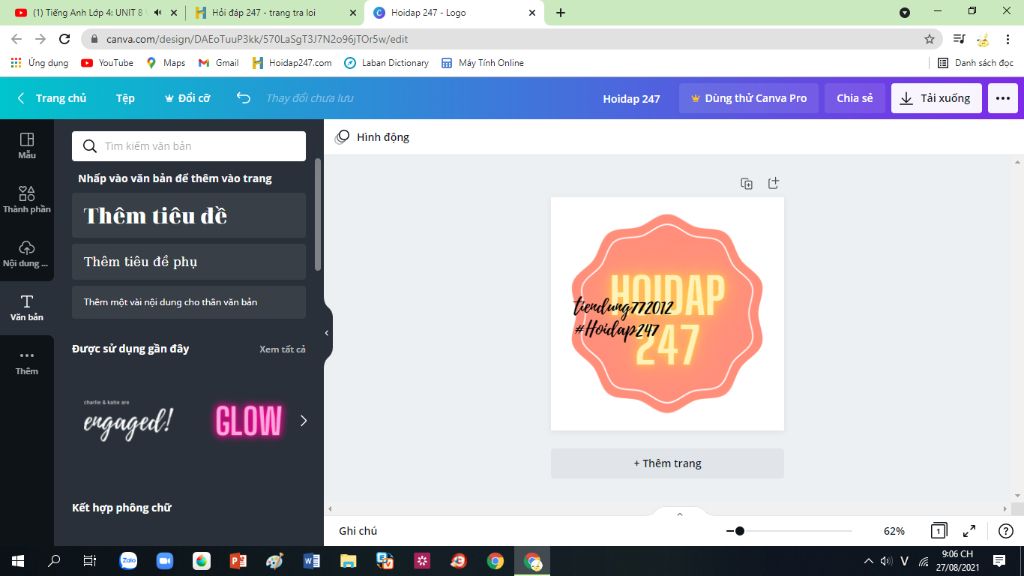The width and height of the screenshot is (1024, 576).
Task: Select the Văn bản text panel
Action: (x=27, y=308)
